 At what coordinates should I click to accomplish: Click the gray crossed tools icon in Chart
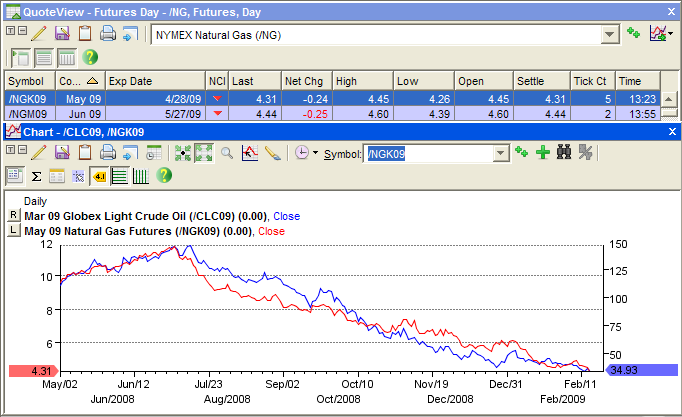585,153
